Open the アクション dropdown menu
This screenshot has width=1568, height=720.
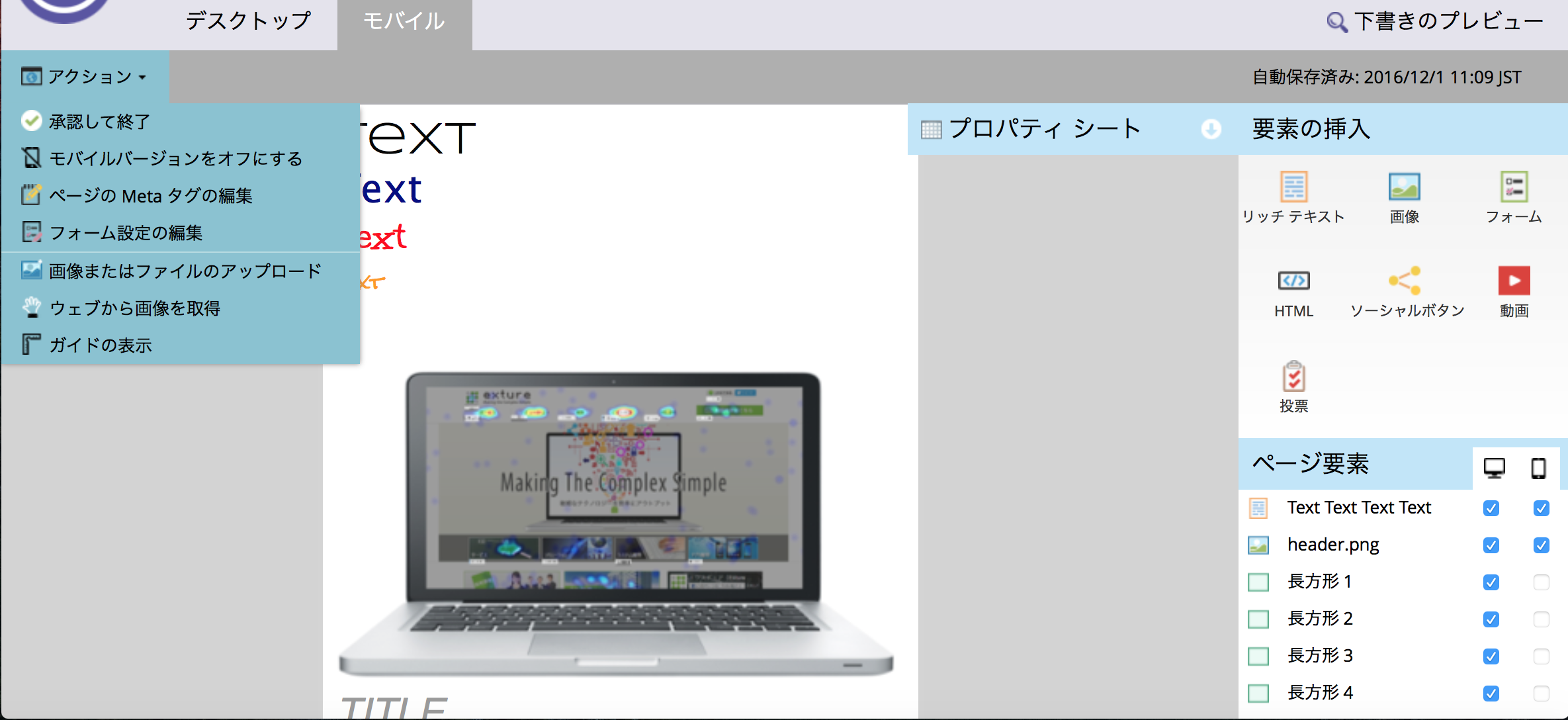[86, 75]
